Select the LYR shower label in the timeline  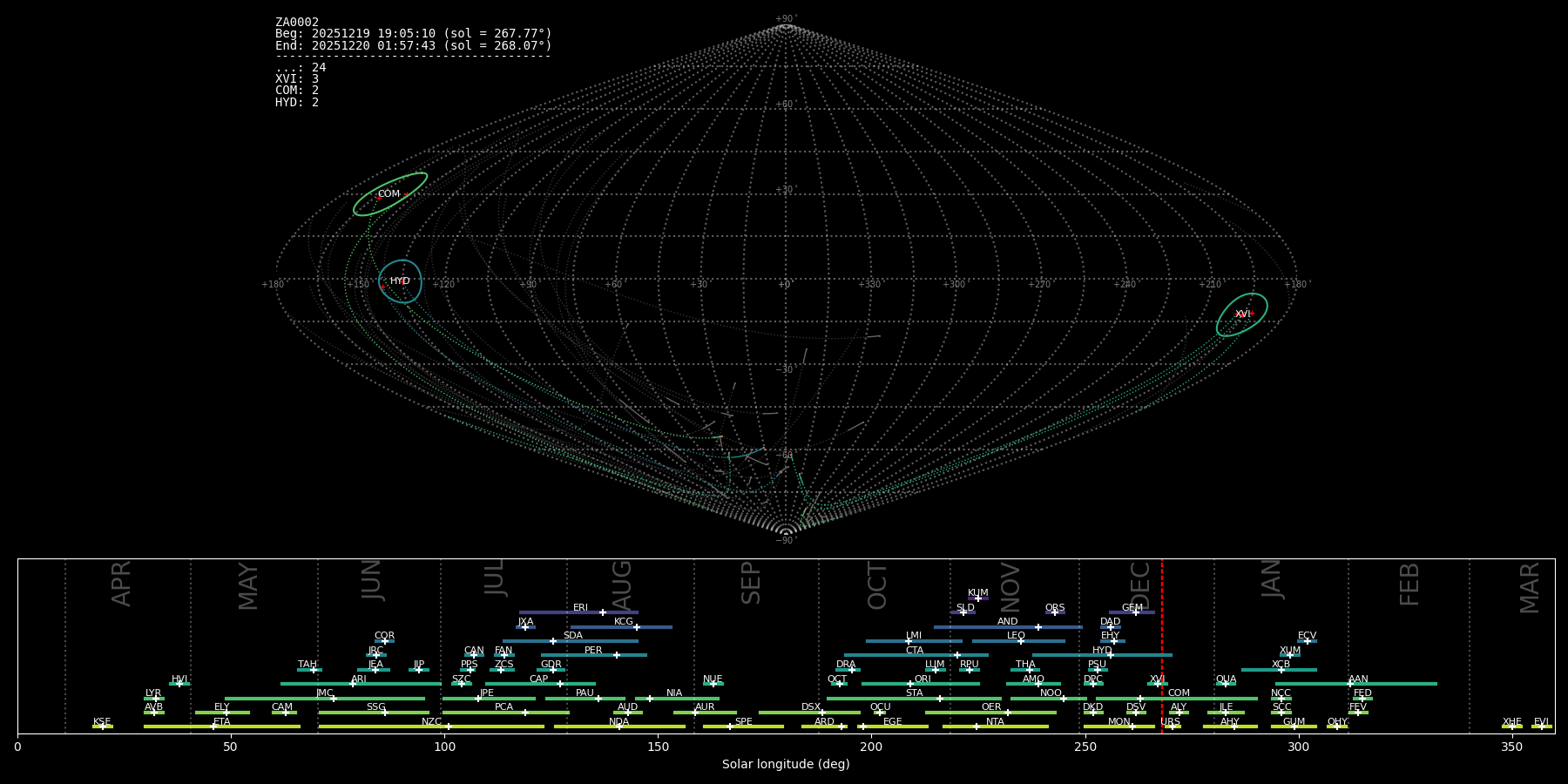(153, 693)
